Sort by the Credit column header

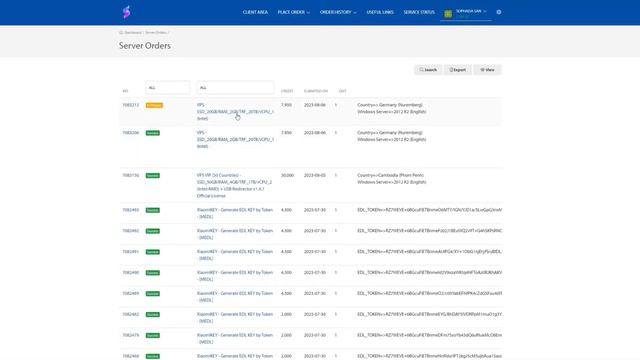tap(287, 91)
